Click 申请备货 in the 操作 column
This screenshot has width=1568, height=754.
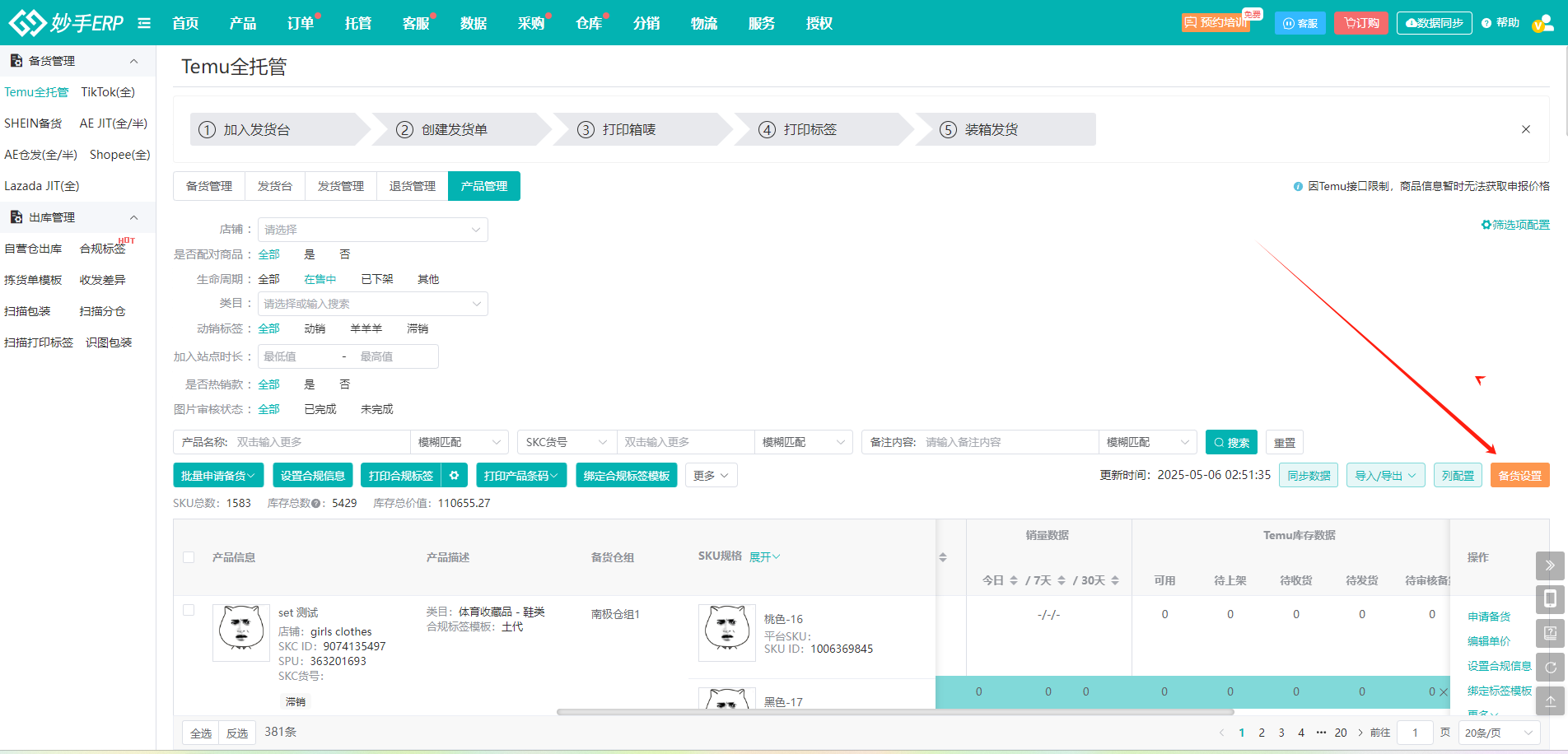point(1489,617)
